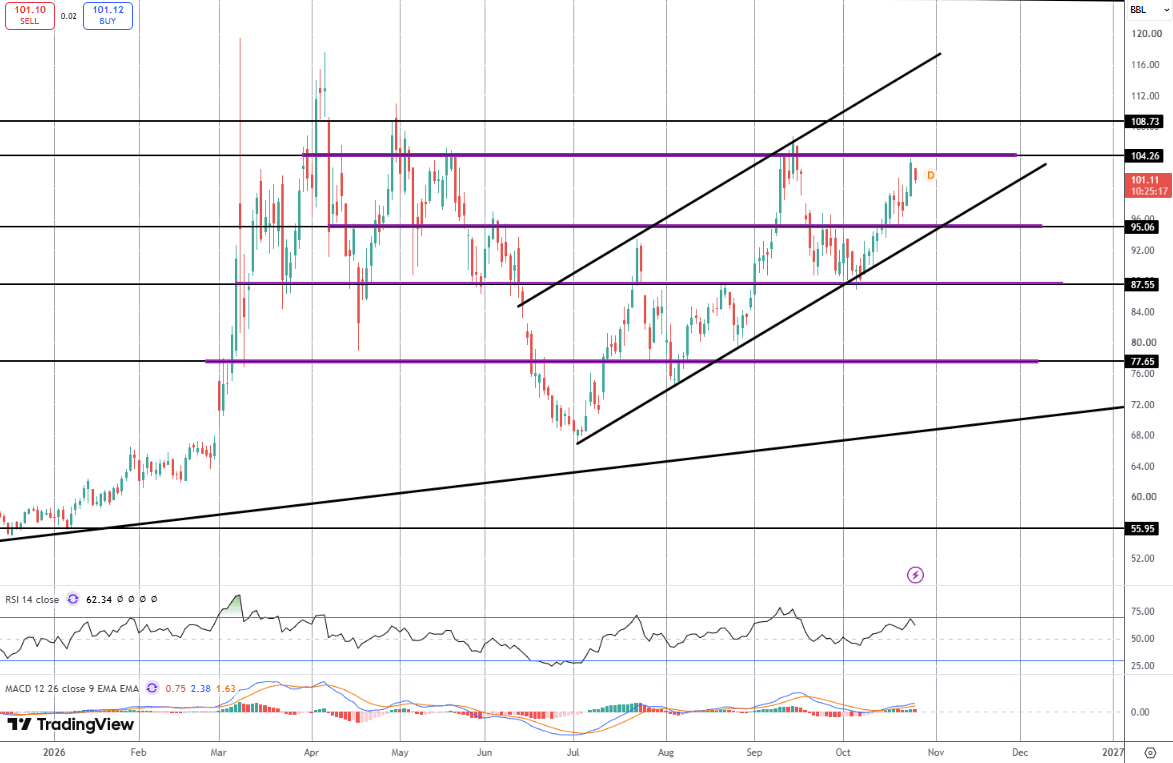
Task: Click the 2027 time axis label
Action: (x=1112, y=752)
